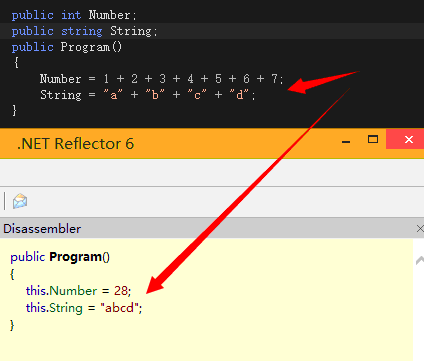Select the "abcd" string literal

click(120, 308)
